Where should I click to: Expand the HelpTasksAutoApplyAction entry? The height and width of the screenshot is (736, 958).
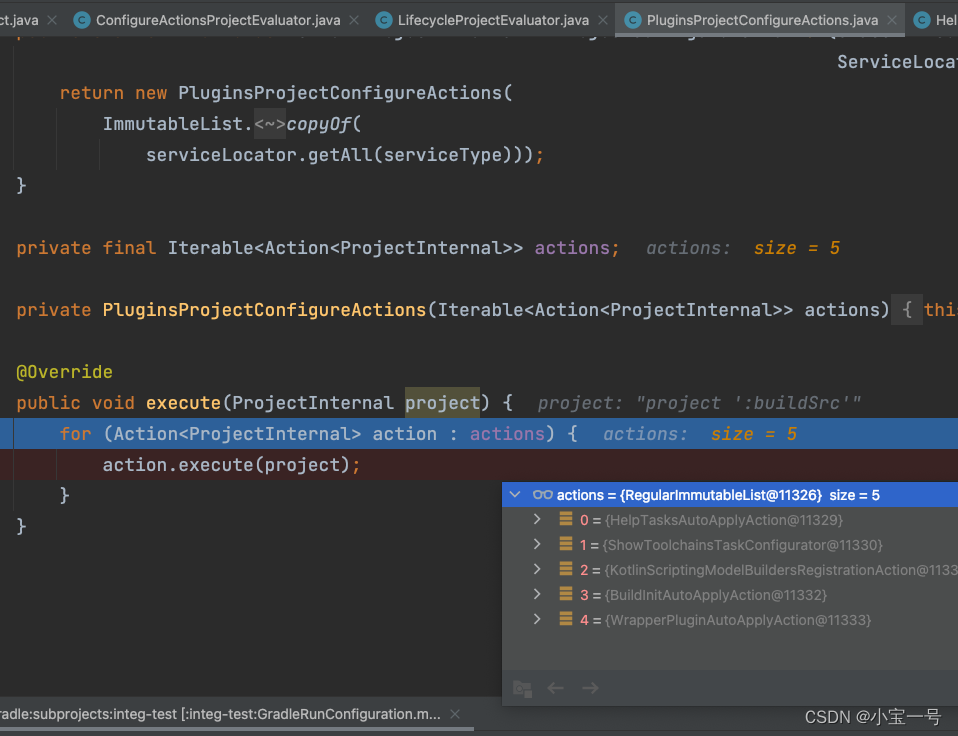537,519
